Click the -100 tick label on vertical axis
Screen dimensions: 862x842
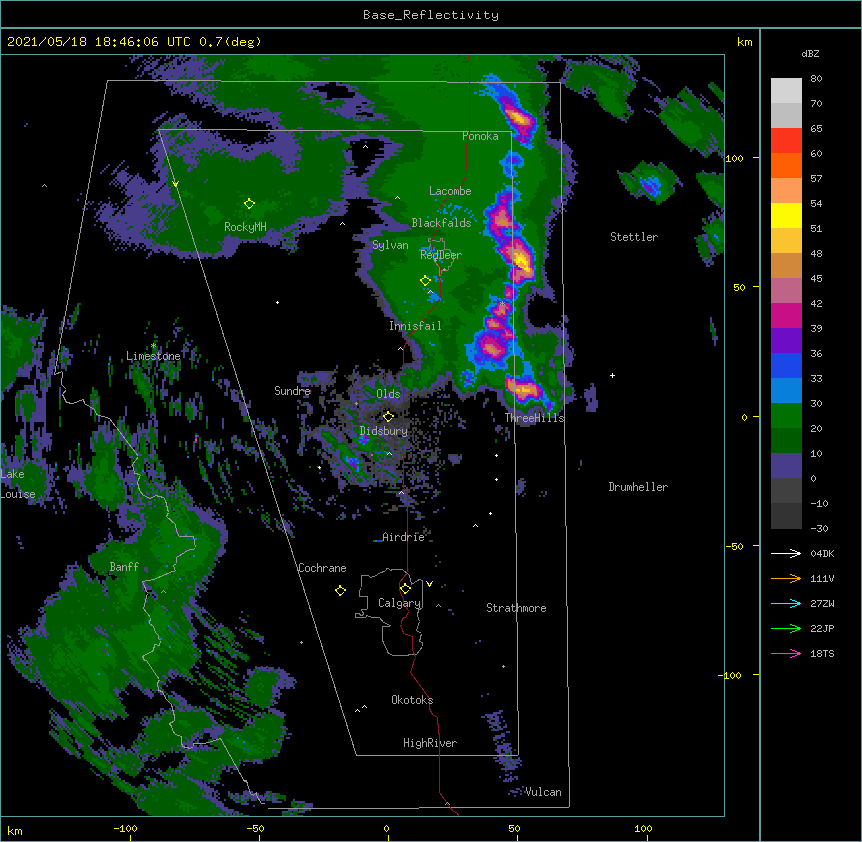point(731,675)
